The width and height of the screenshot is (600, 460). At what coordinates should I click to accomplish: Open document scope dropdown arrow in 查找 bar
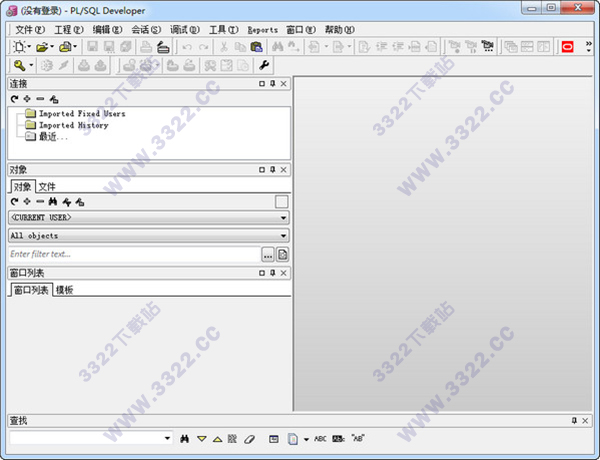pyautogui.click(x=306, y=439)
